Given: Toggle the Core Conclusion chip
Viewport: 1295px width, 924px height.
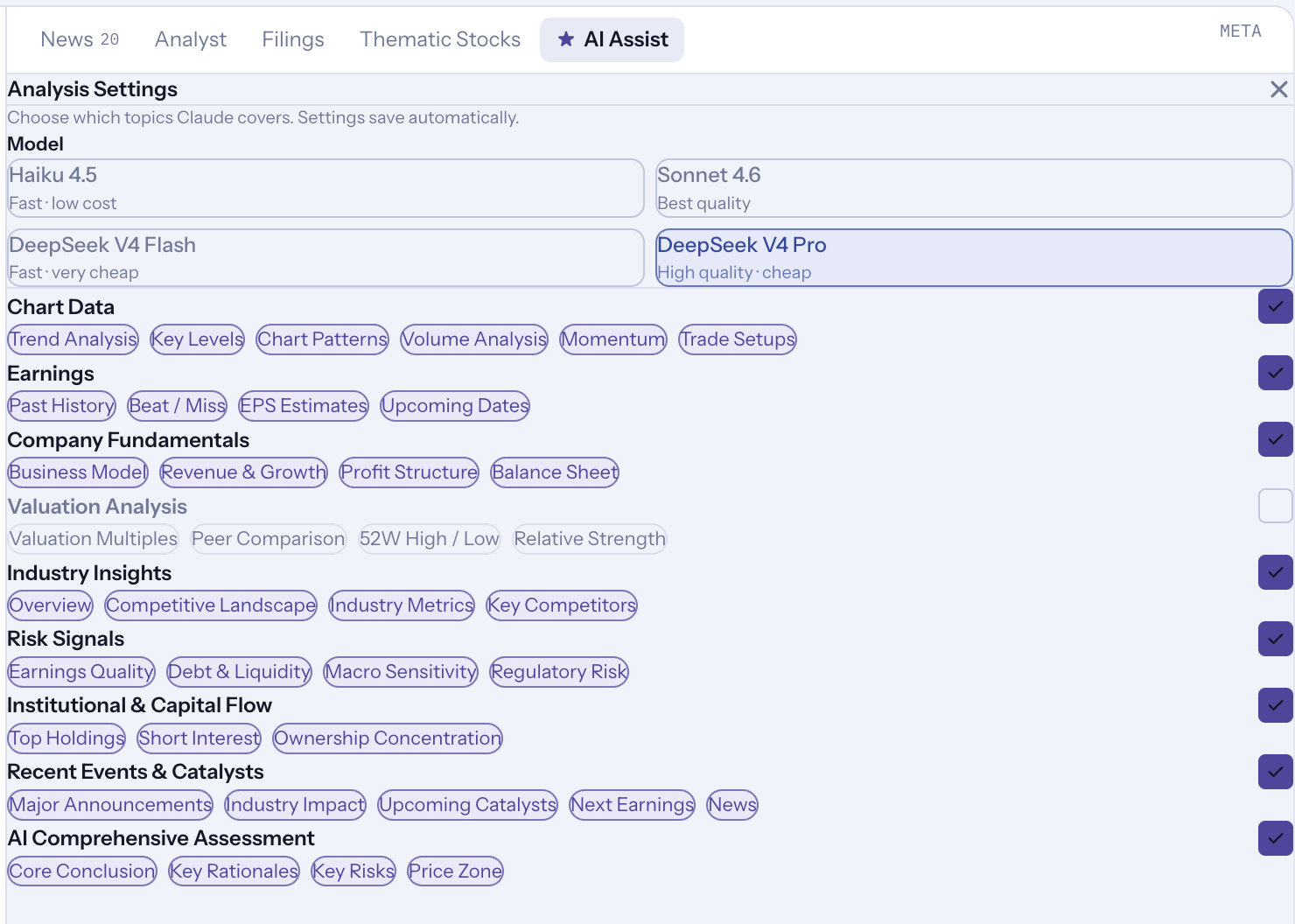Looking at the screenshot, I should point(82,871).
